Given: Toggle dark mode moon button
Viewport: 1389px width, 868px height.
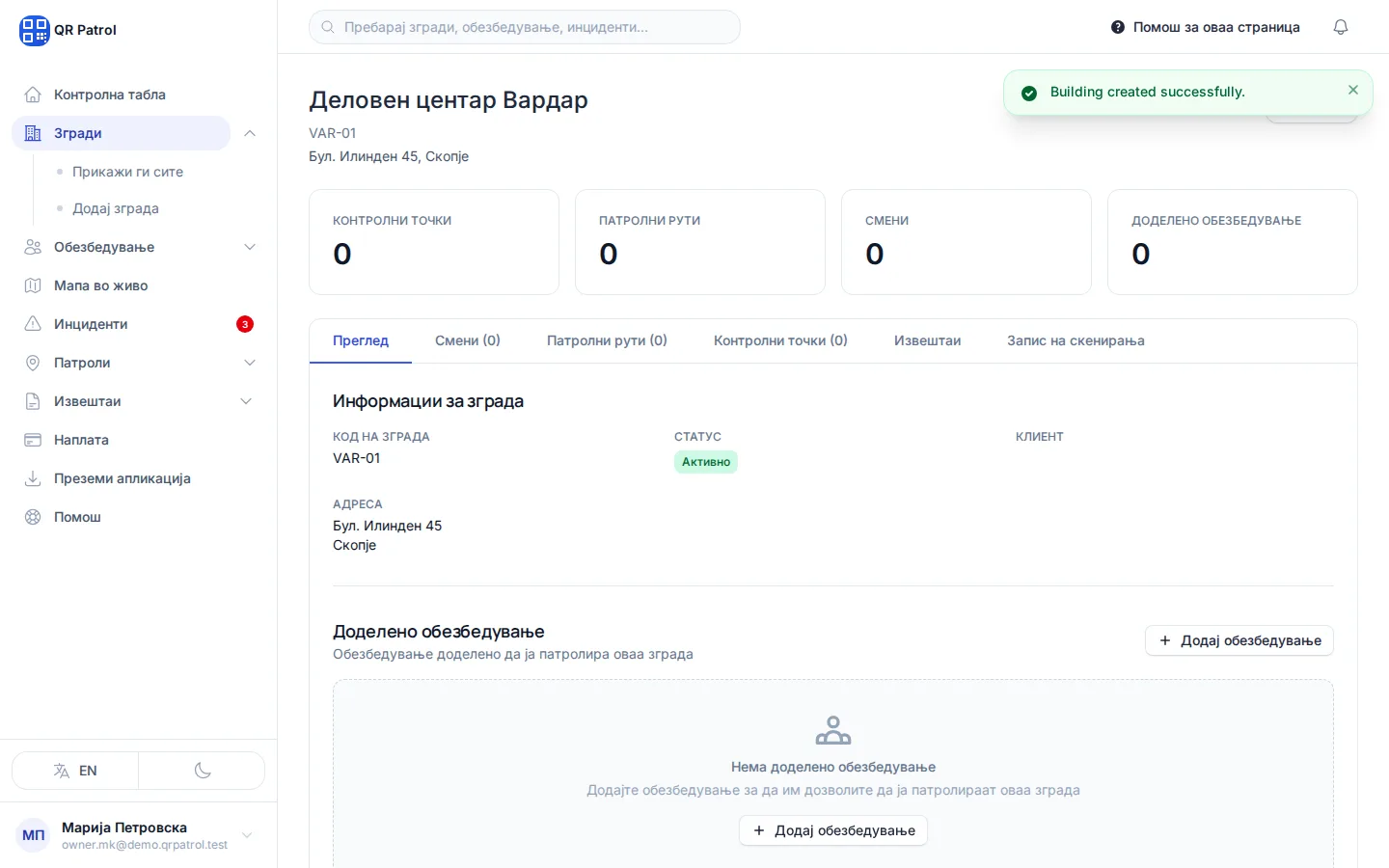Looking at the screenshot, I should (202, 771).
